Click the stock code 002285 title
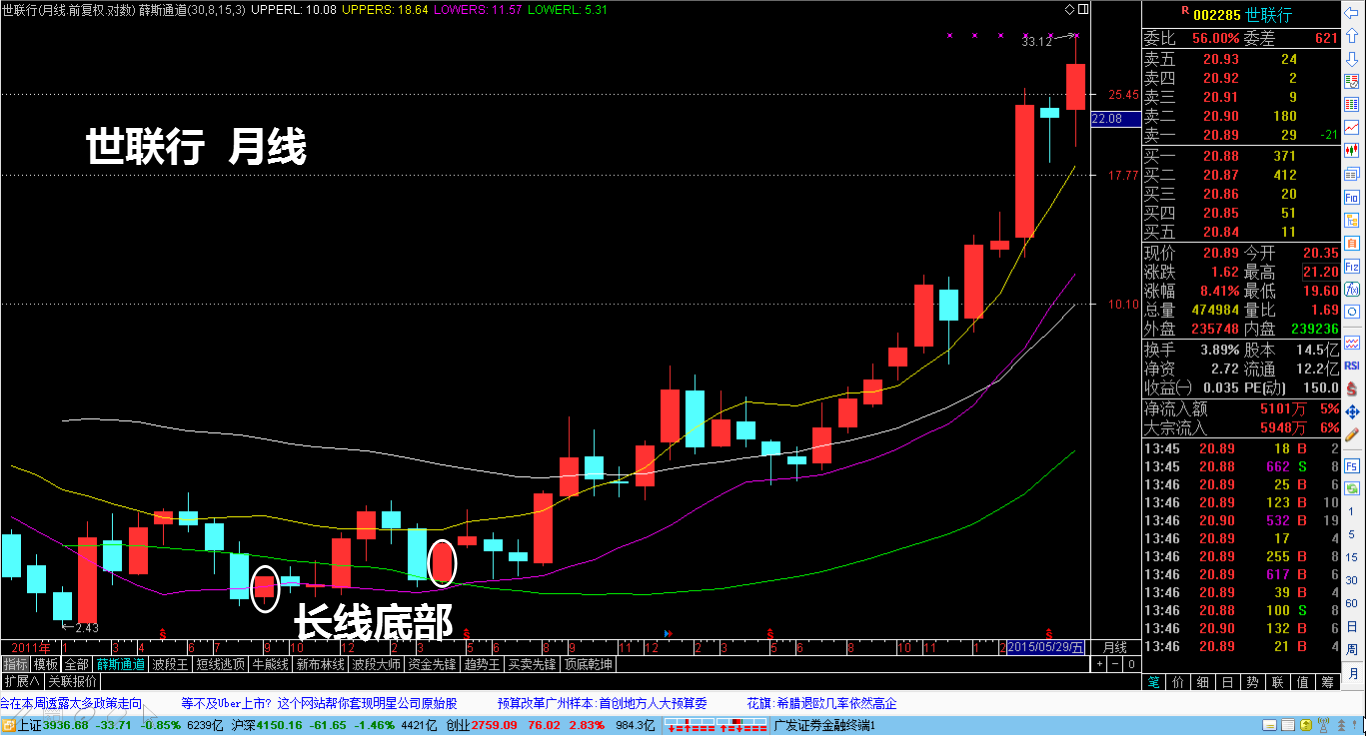1366x736 pixels. (x=1219, y=15)
